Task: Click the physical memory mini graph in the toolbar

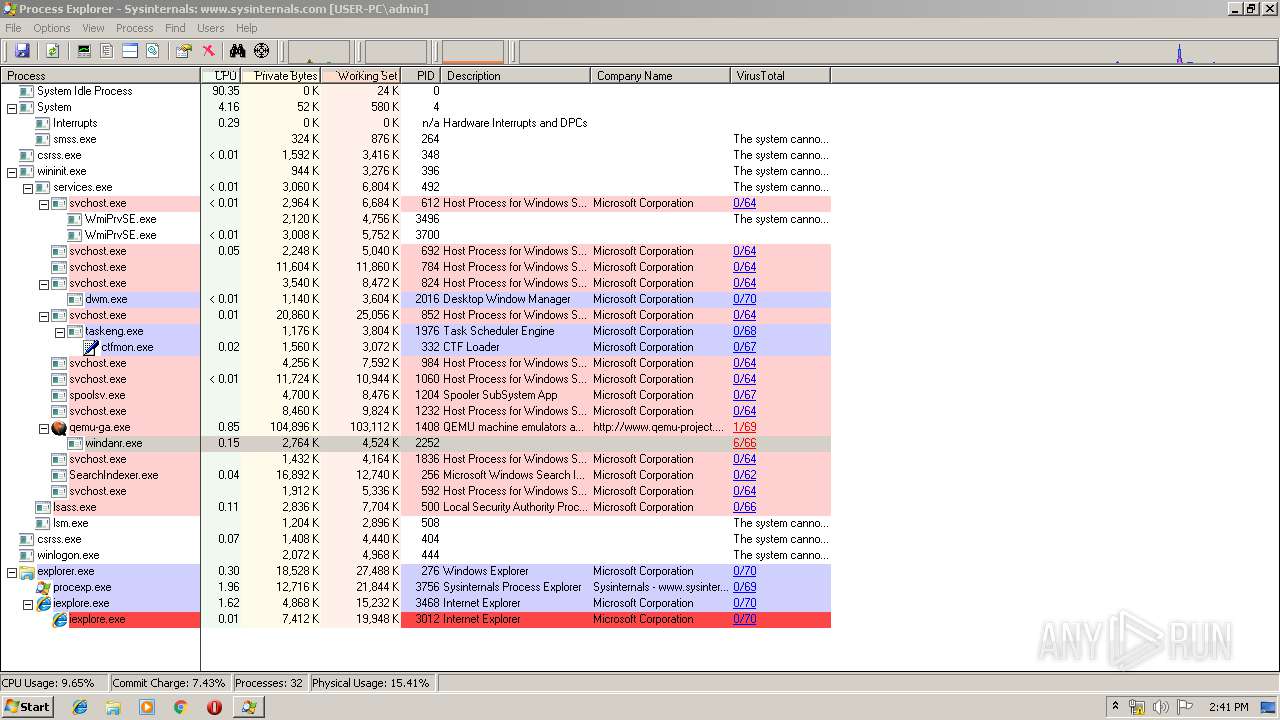Action: pyautogui.click(x=473, y=51)
